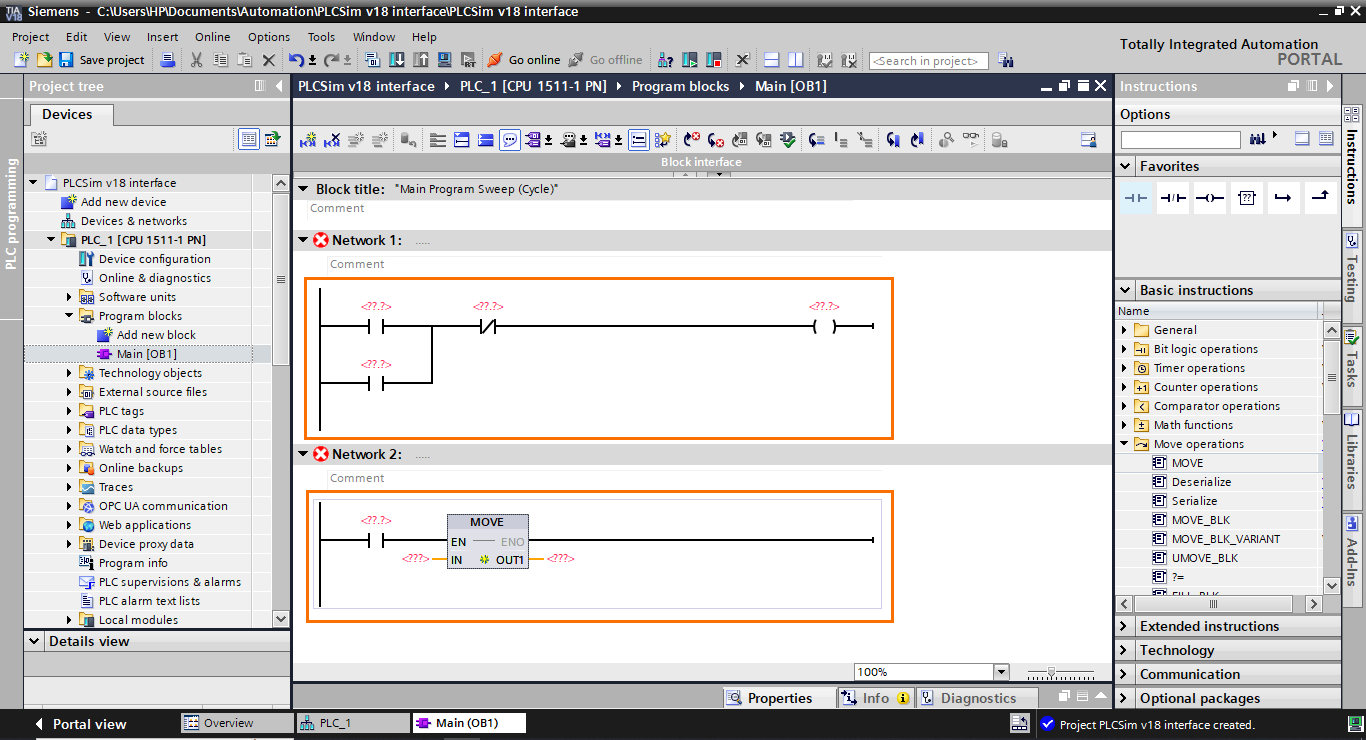Click the zoom slider handle
Screen dimensions: 1366x740
pos(1051,672)
